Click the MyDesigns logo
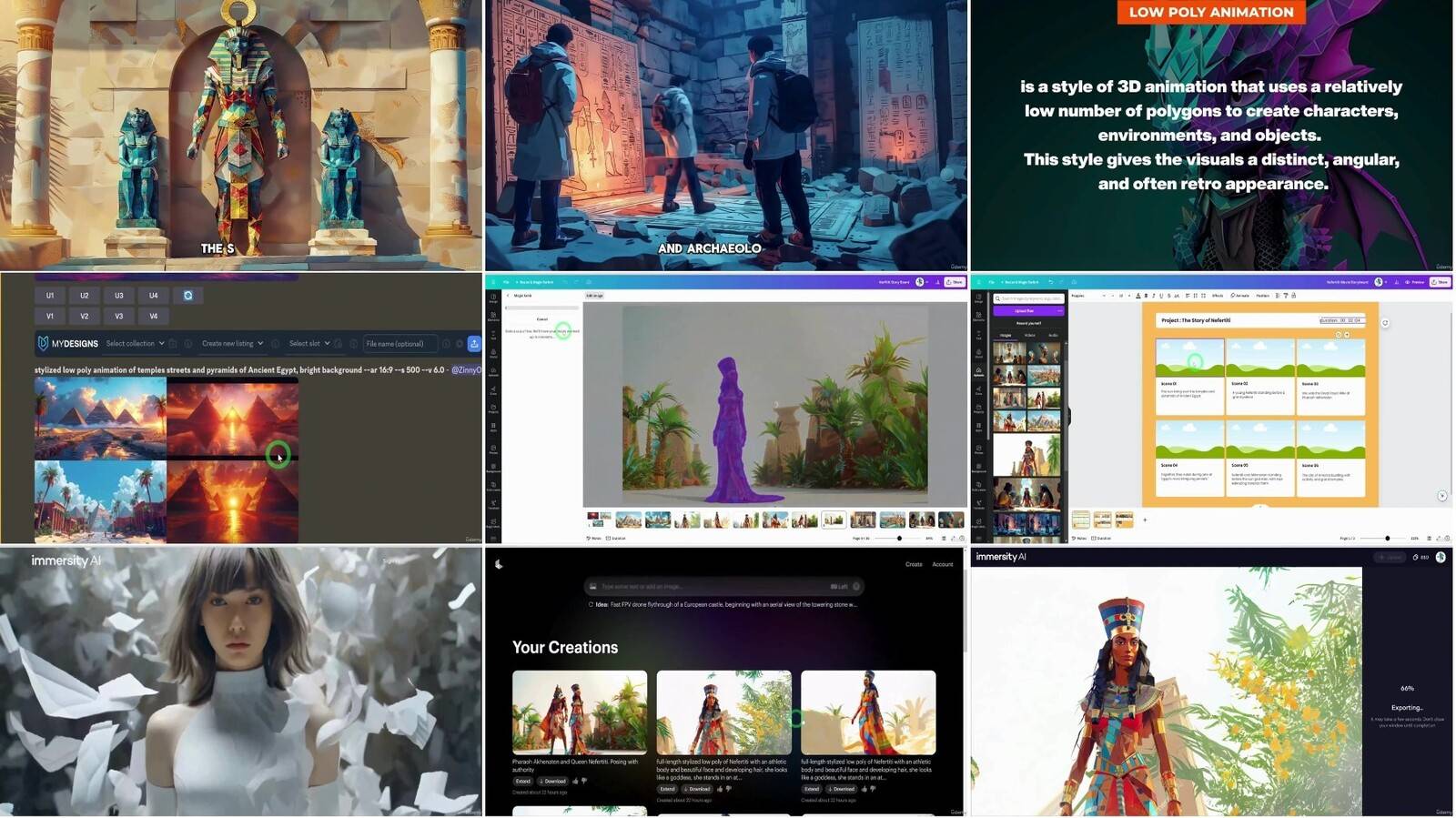 tap(67, 343)
